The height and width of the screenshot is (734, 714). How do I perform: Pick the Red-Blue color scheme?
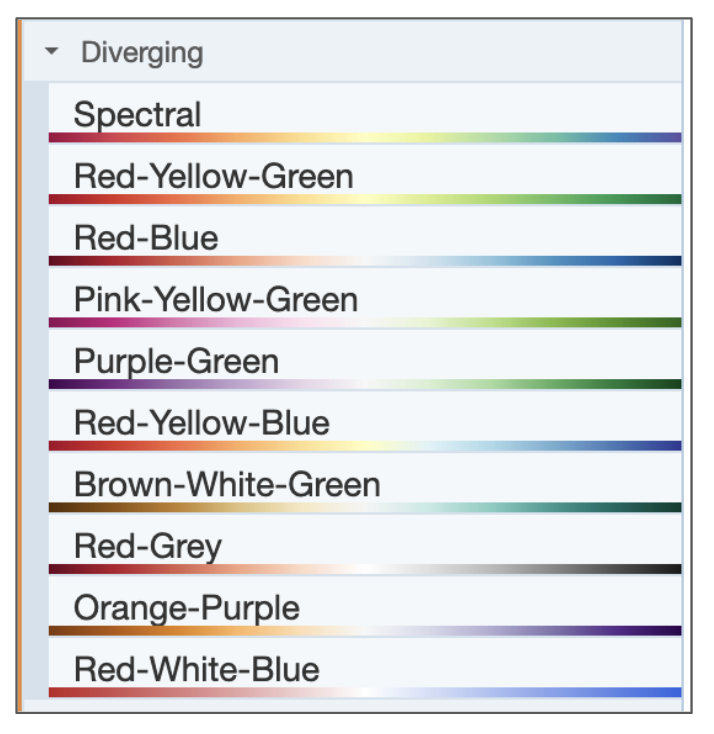146,238
